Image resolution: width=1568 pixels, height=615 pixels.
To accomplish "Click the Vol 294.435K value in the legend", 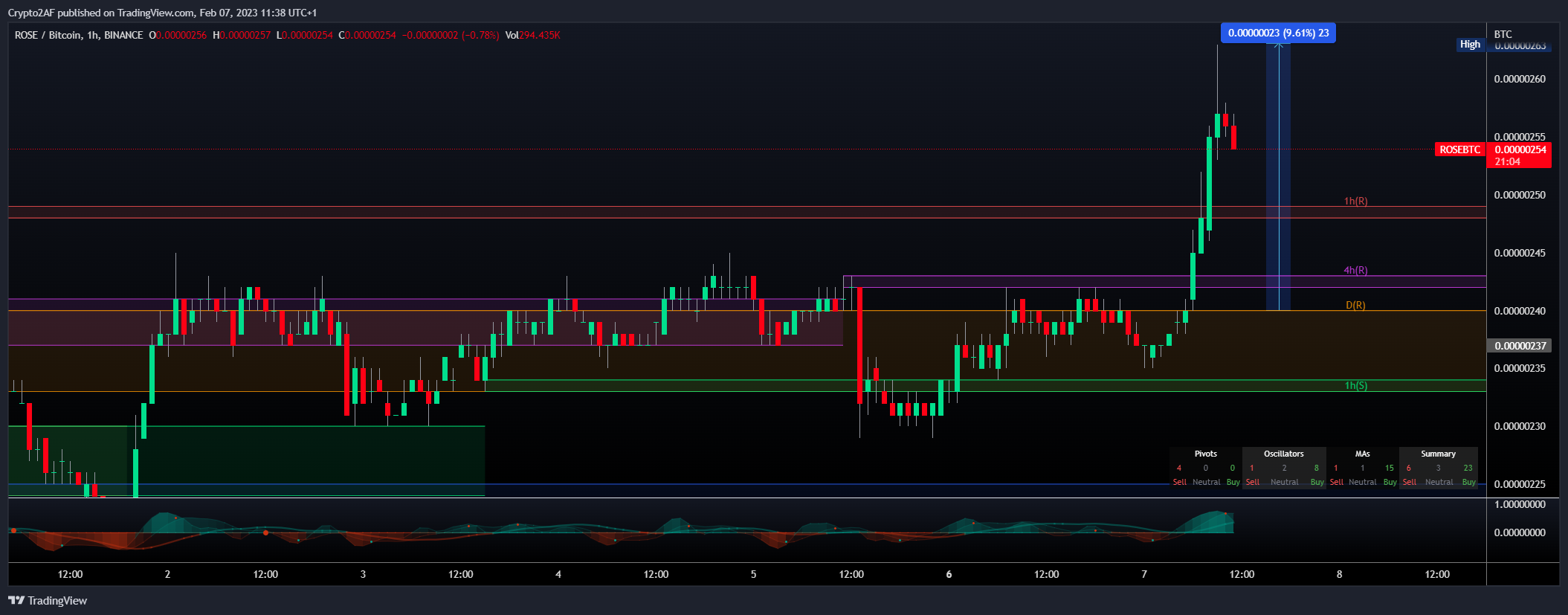I will 532,35.
